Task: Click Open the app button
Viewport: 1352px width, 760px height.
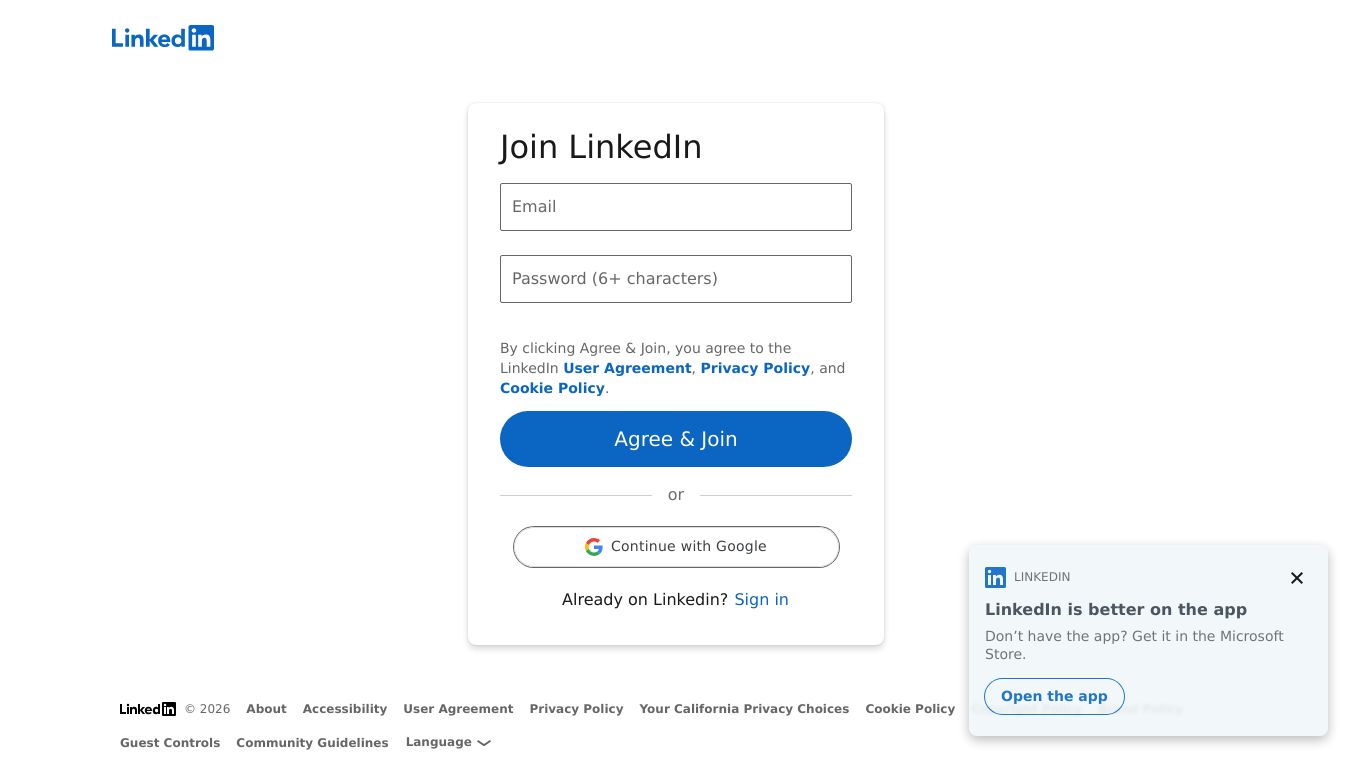Action: point(1054,697)
